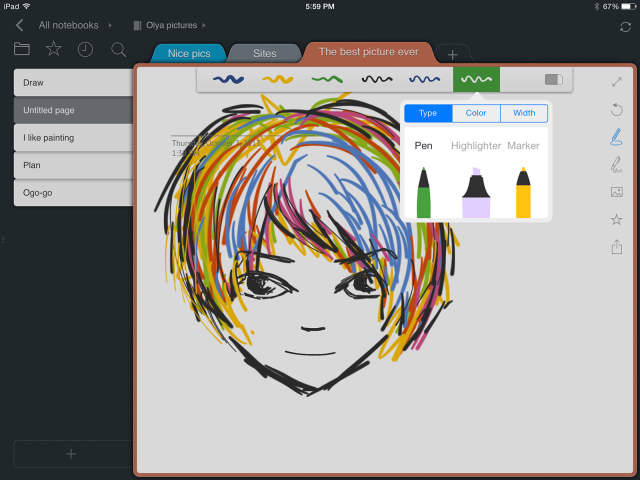Select the dark blue thick pen preset
This screenshot has height=480, width=640.
[x=229, y=79]
